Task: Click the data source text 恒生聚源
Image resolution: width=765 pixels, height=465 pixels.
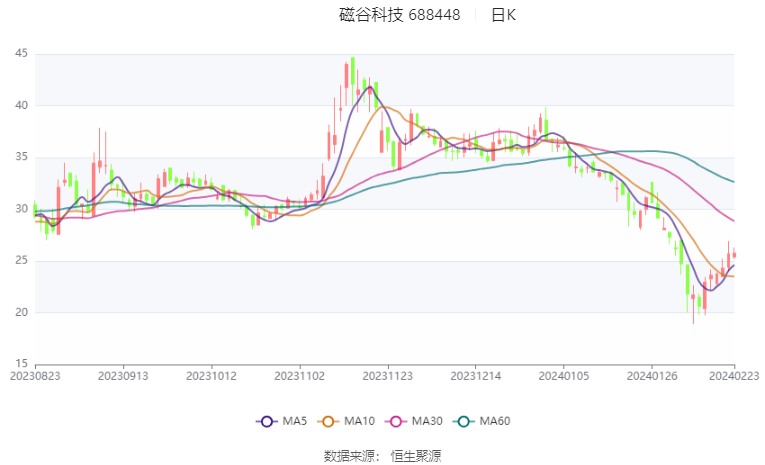Action: click(416, 456)
